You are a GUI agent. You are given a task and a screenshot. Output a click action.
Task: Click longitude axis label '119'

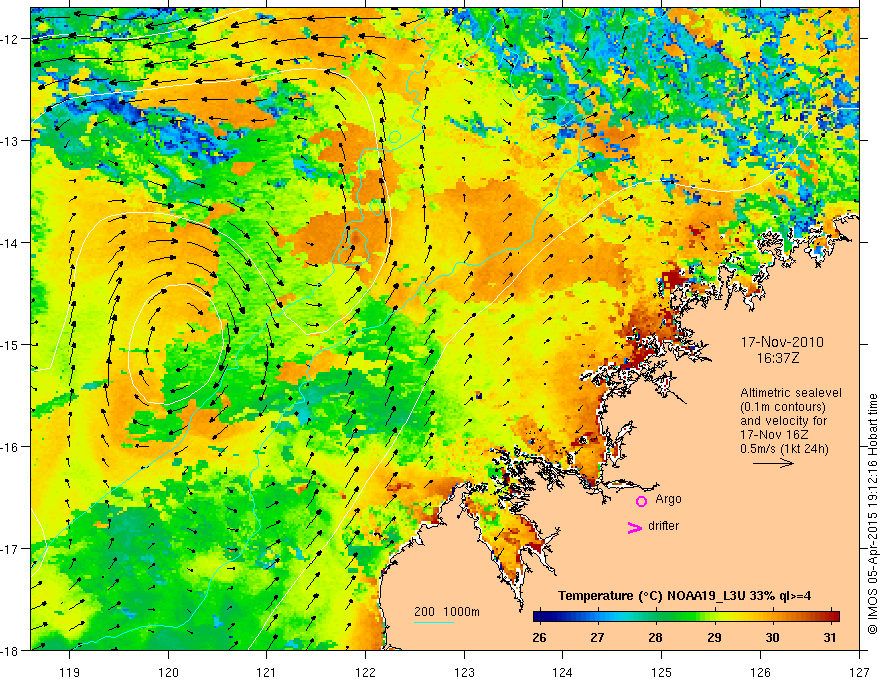(70, 672)
